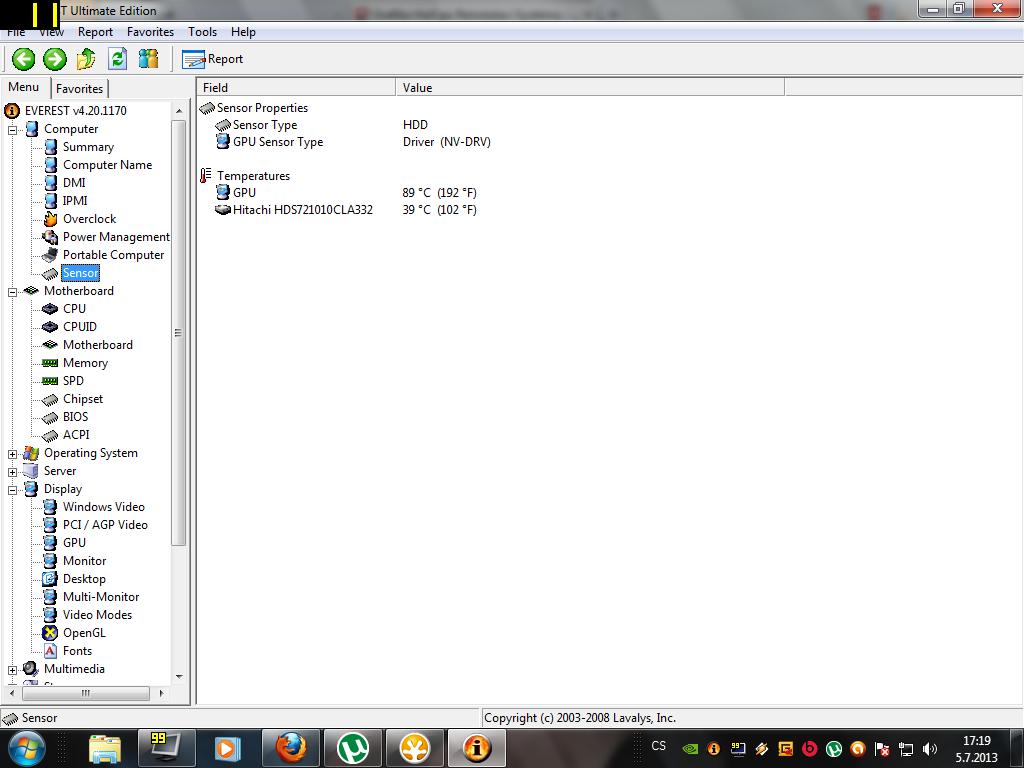
Task: Click the GPU temperature row
Action: tap(346, 193)
